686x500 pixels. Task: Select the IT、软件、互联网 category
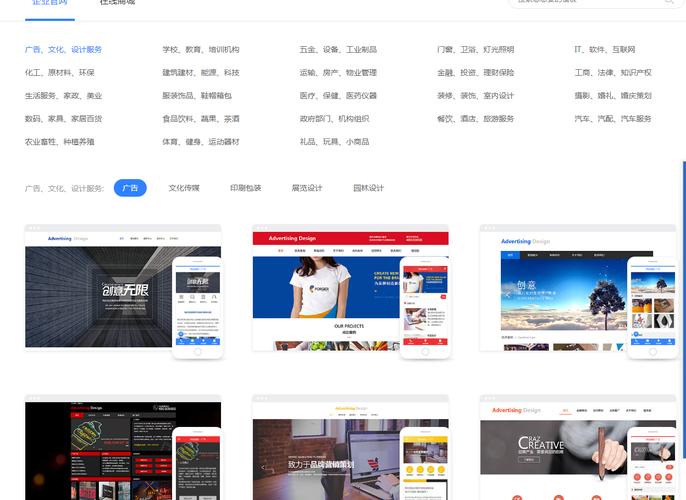pos(605,49)
